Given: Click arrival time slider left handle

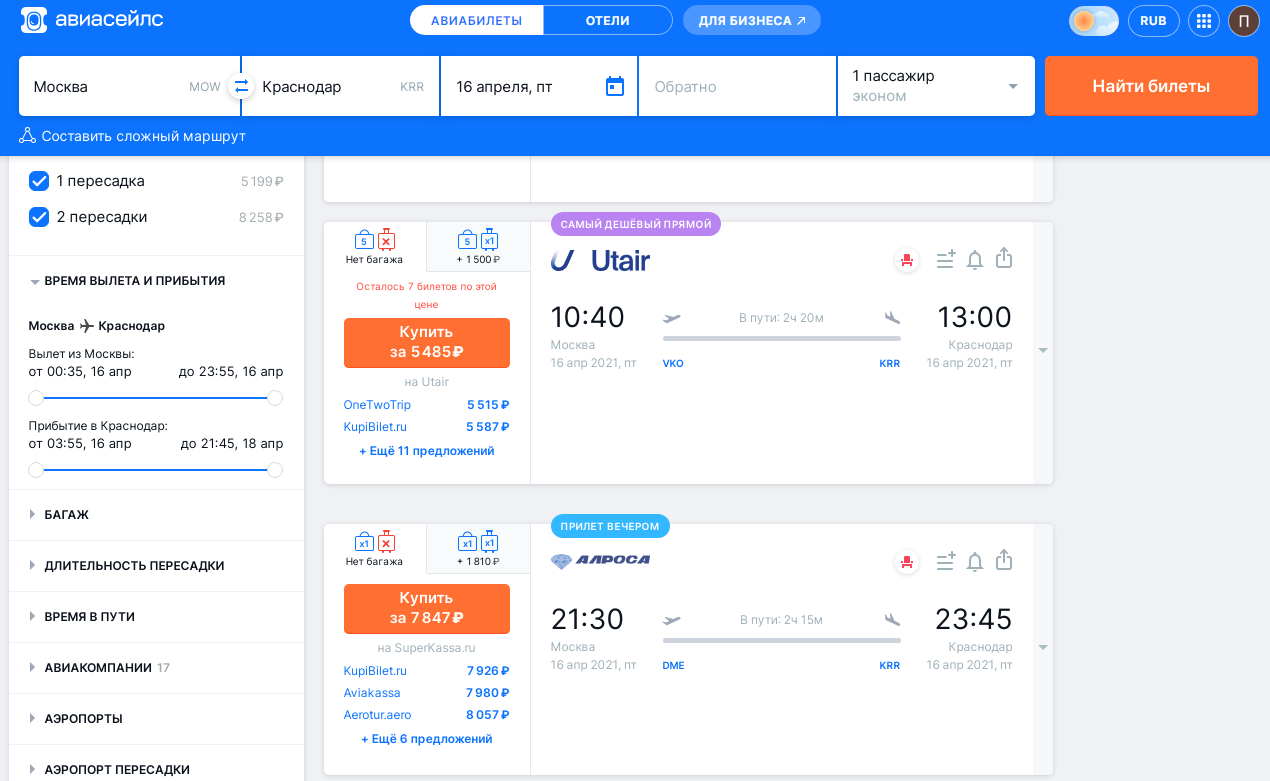Looking at the screenshot, I should pyautogui.click(x=36, y=470).
